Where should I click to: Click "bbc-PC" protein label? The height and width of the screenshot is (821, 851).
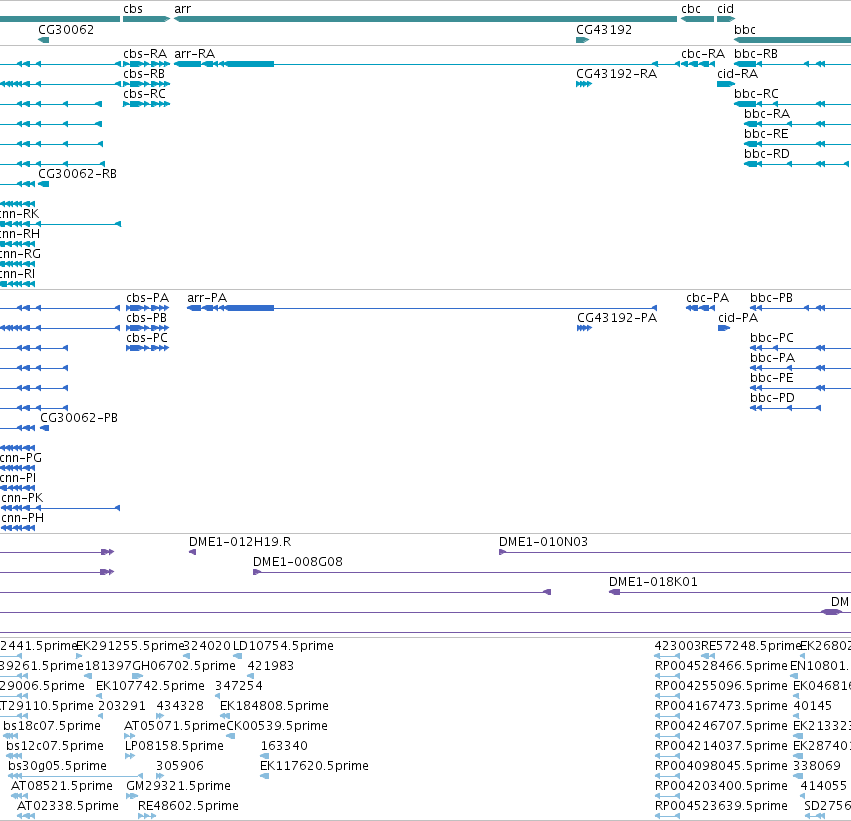[772, 339]
